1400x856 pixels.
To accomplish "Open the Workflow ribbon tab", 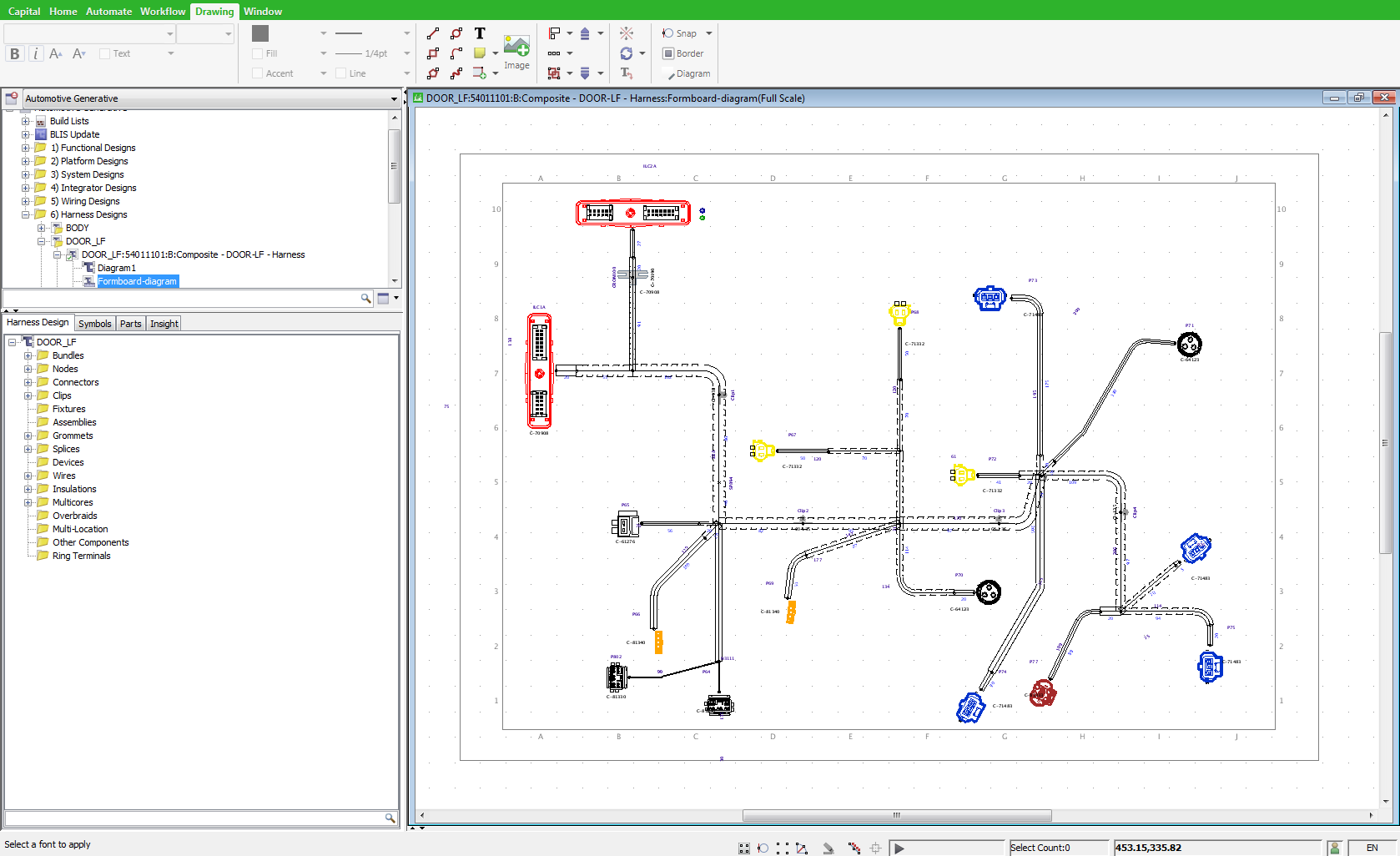I will point(163,11).
